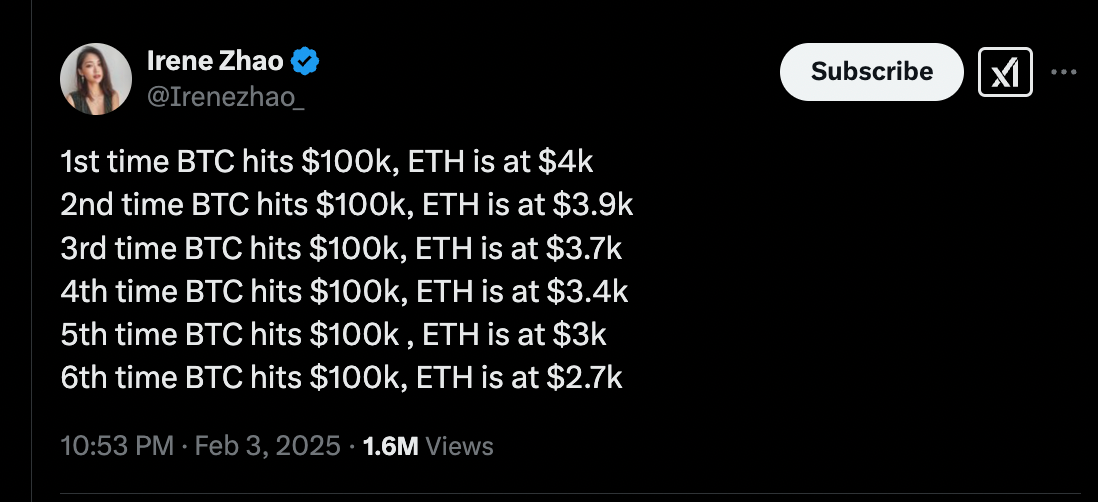Click the Views label

click(x=459, y=445)
